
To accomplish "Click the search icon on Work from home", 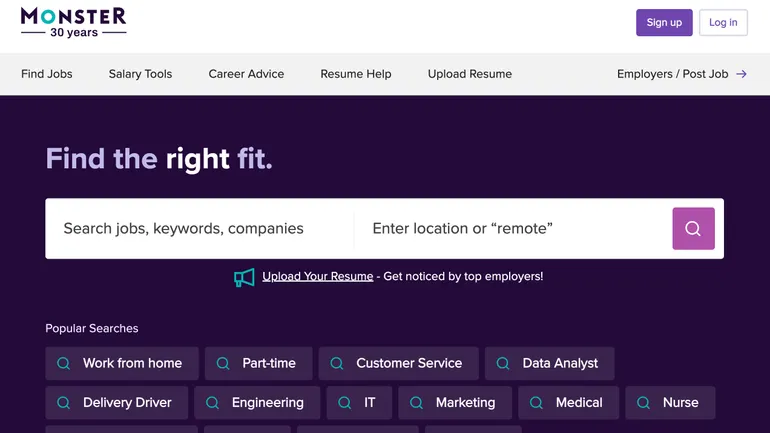I will [64, 364].
